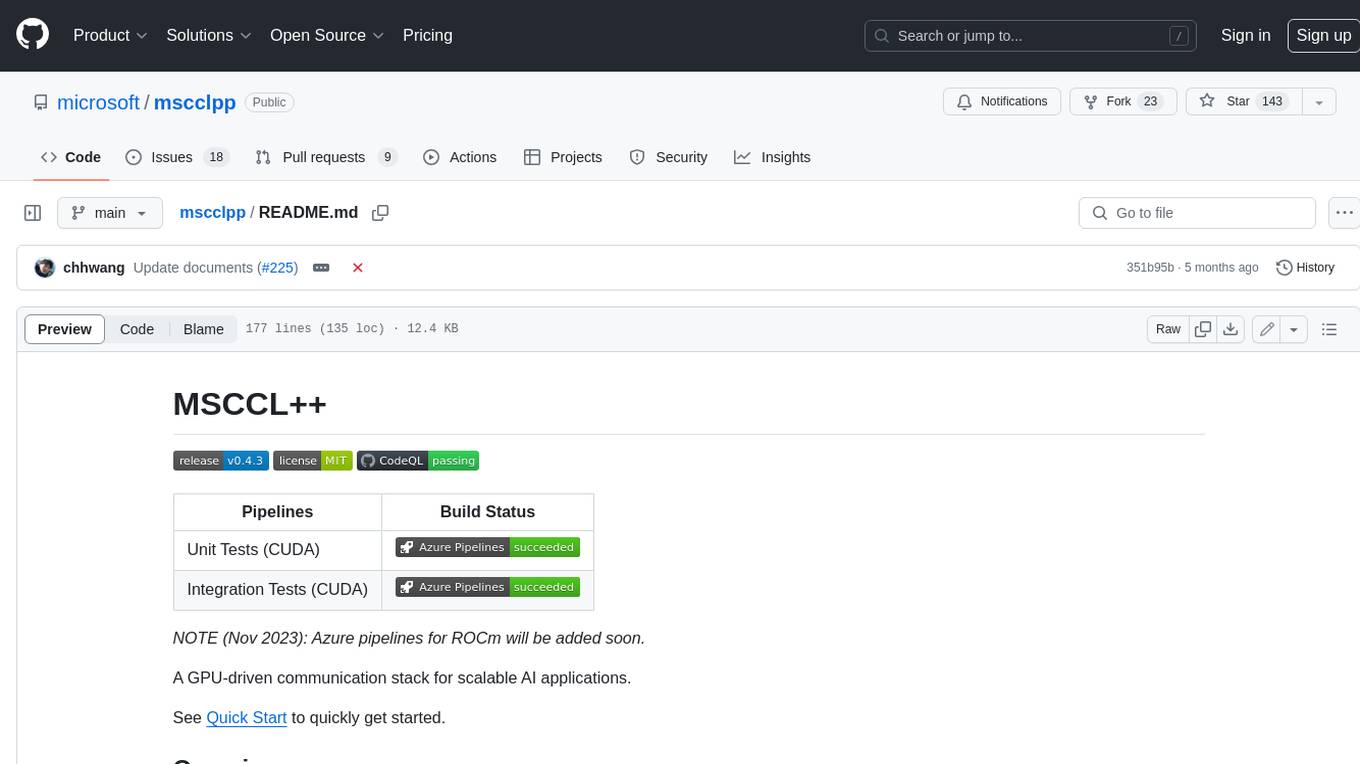Expand the Solutions menu
1360x764 pixels.
pos(209,35)
